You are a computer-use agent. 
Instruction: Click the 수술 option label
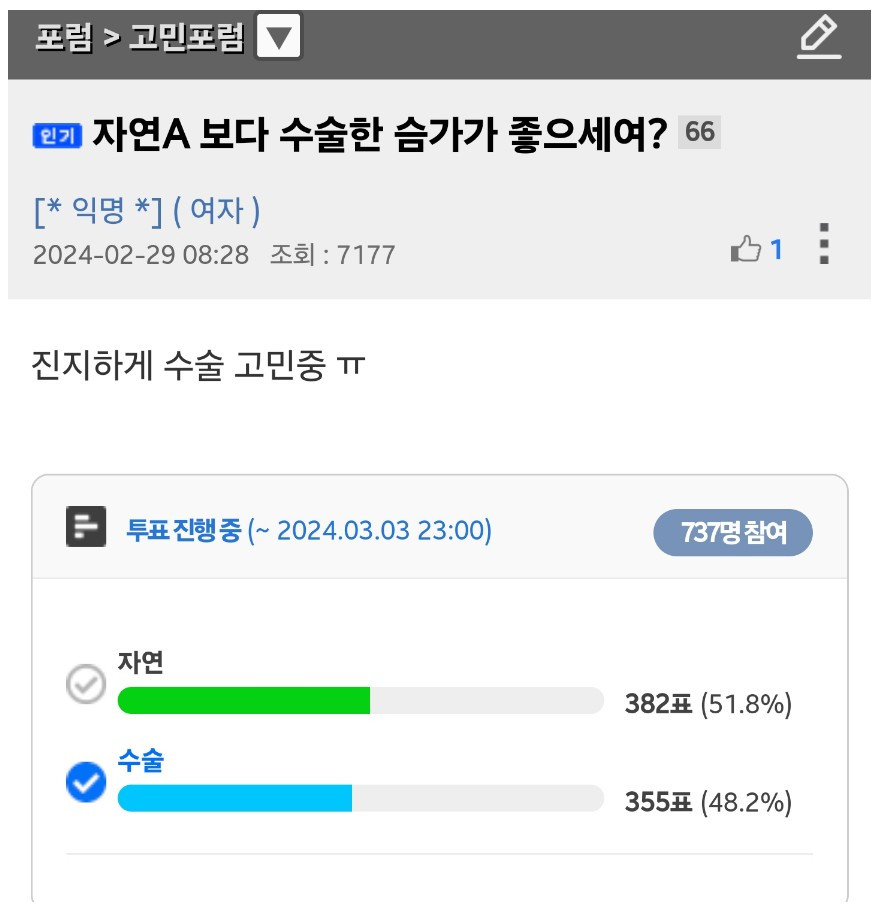pyautogui.click(x=141, y=761)
